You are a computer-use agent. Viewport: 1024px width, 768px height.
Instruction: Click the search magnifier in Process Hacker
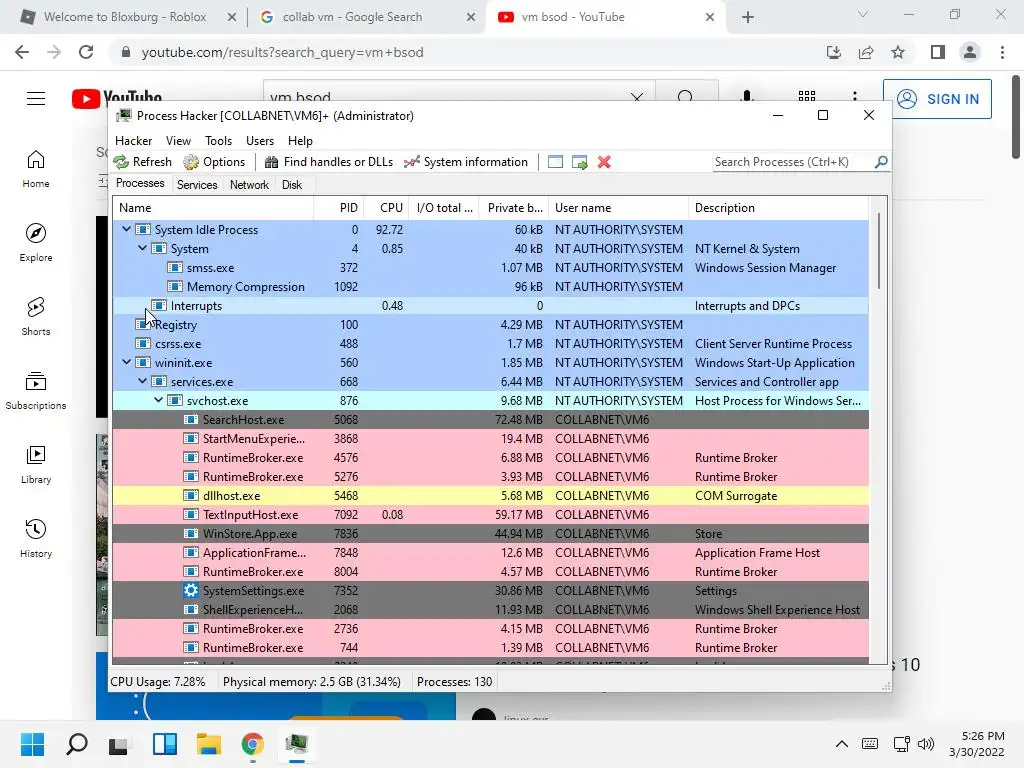pos(881,161)
